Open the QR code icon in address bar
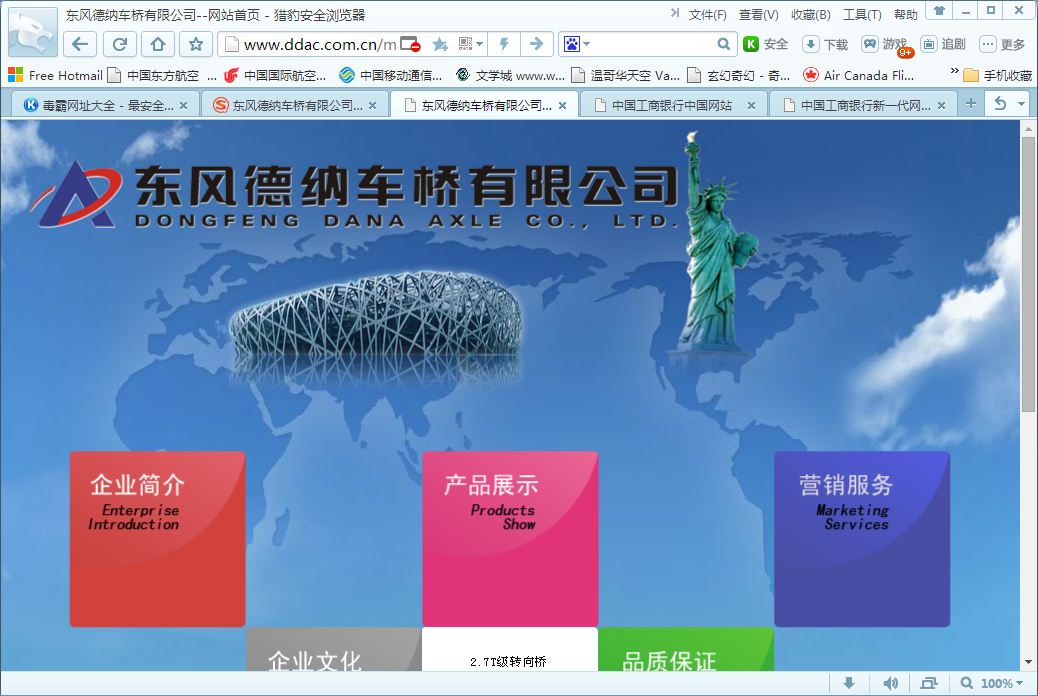Image resolution: width=1038 pixels, height=696 pixels. (x=466, y=44)
